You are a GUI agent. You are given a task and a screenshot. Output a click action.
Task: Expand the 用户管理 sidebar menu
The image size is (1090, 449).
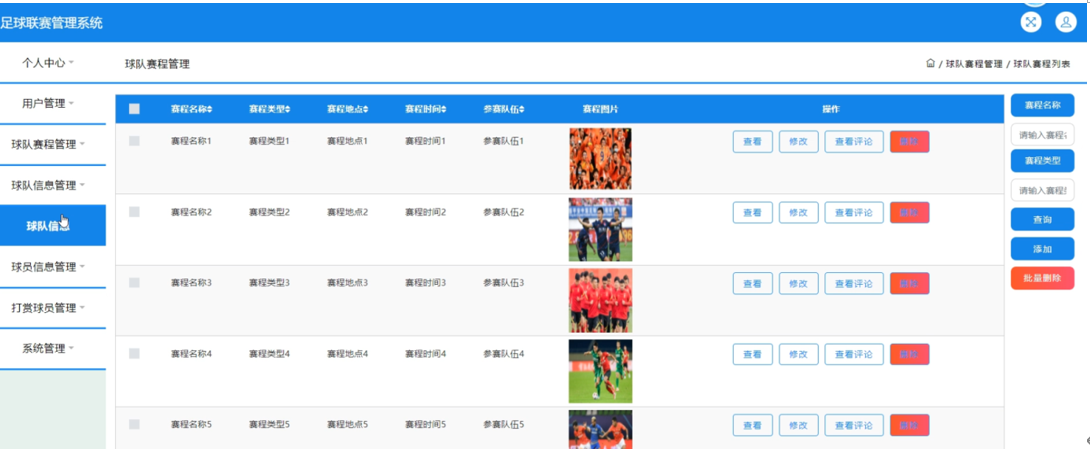pos(49,104)
